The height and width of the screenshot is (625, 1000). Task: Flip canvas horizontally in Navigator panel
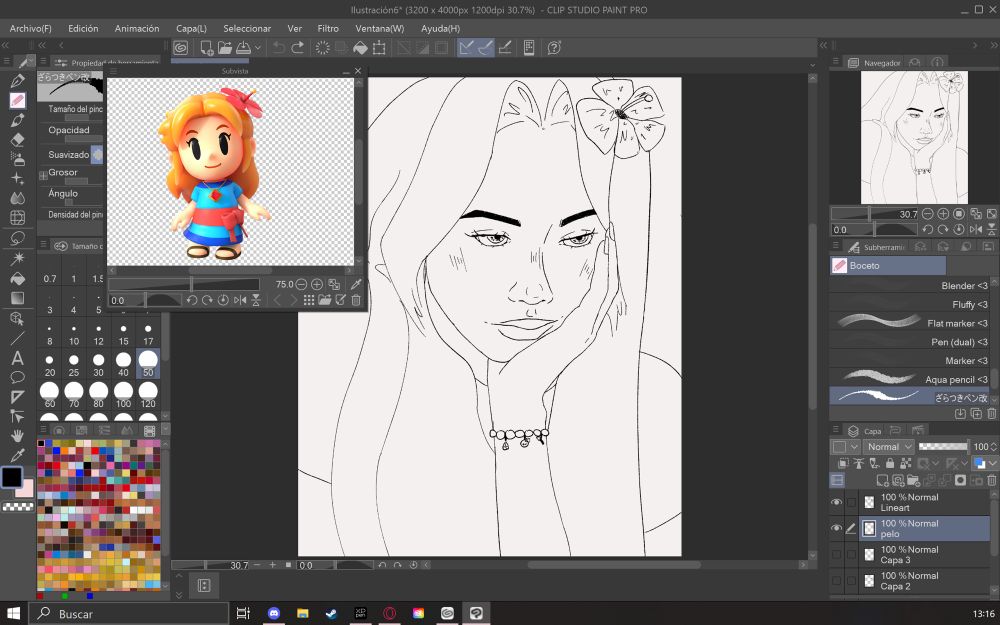coord(976,229)
